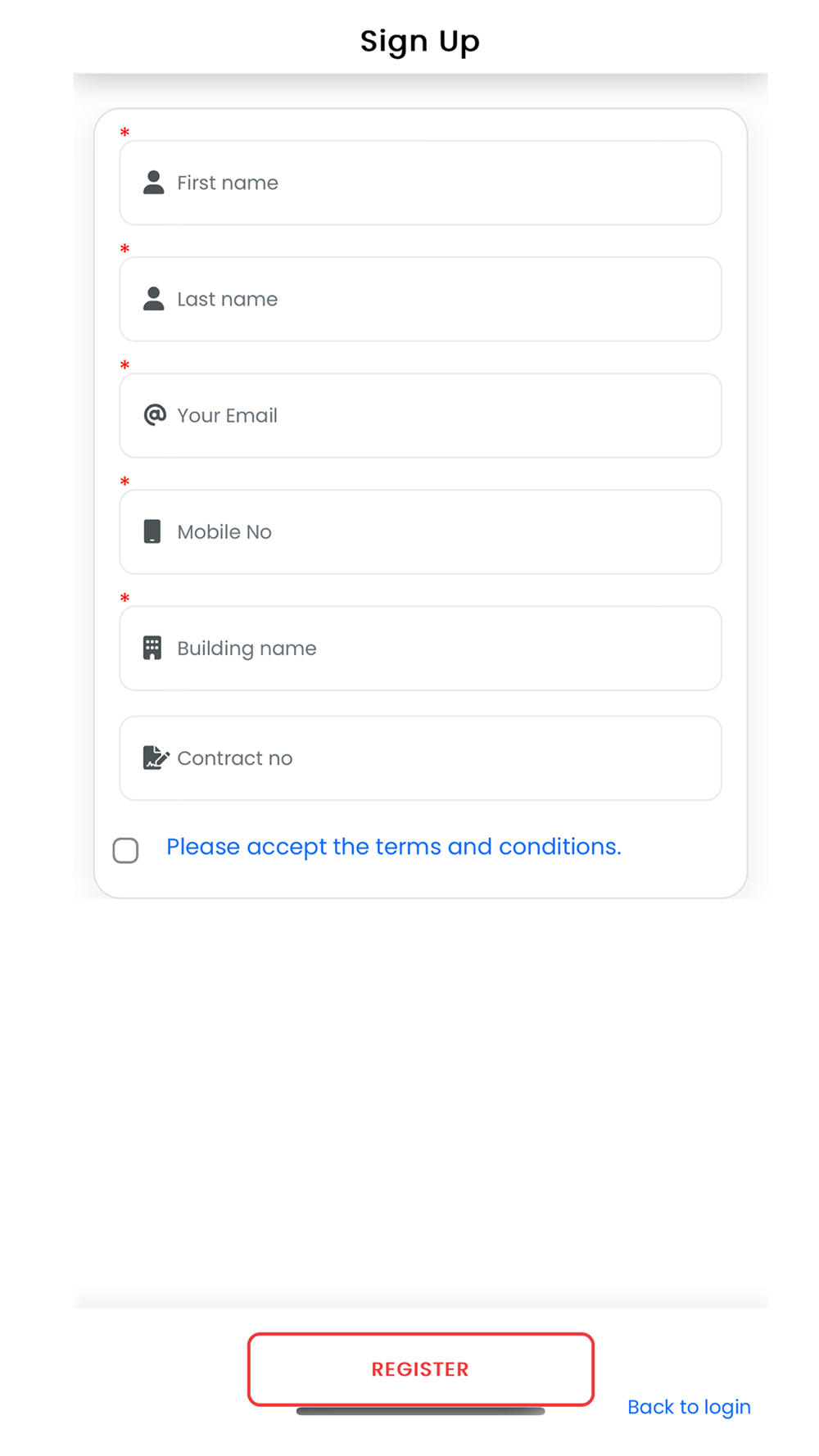819x1456 pixels.
Task: Click the red asterisk above First name
Action: click(124, 132)
